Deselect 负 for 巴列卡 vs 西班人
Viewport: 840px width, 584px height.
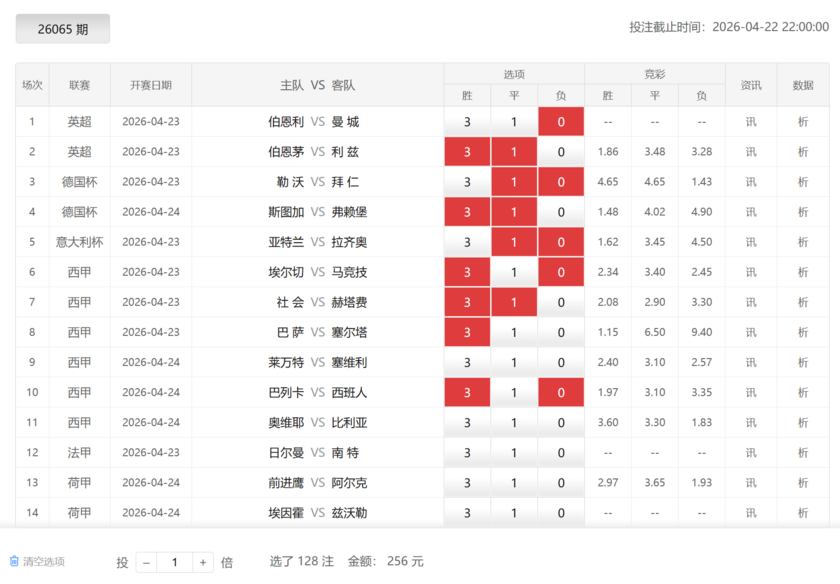pos(561,391)
